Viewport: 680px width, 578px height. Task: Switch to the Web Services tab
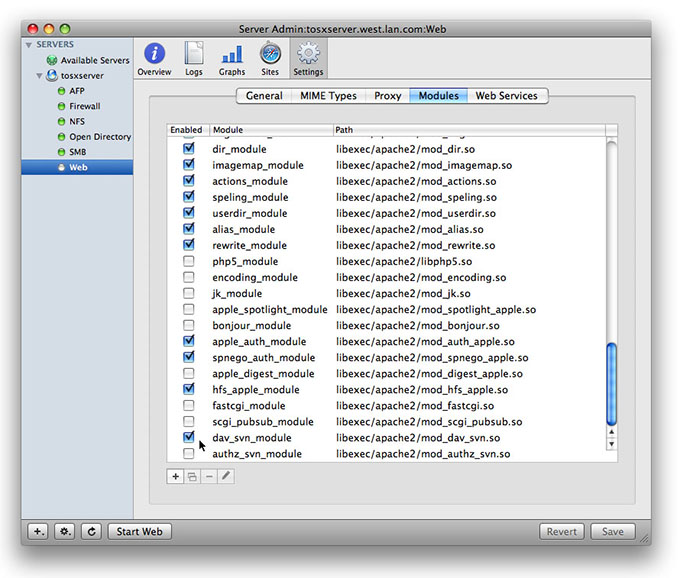pos(507,96)
